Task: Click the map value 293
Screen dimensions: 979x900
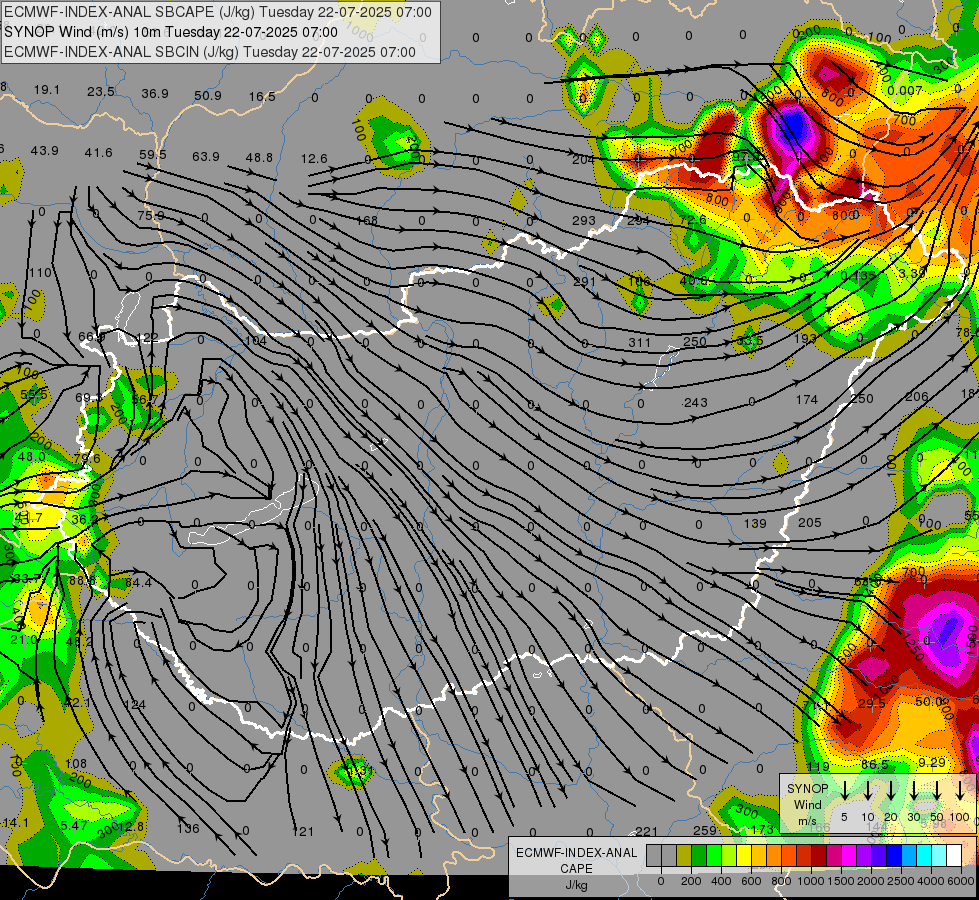Action: click(584, 220)
